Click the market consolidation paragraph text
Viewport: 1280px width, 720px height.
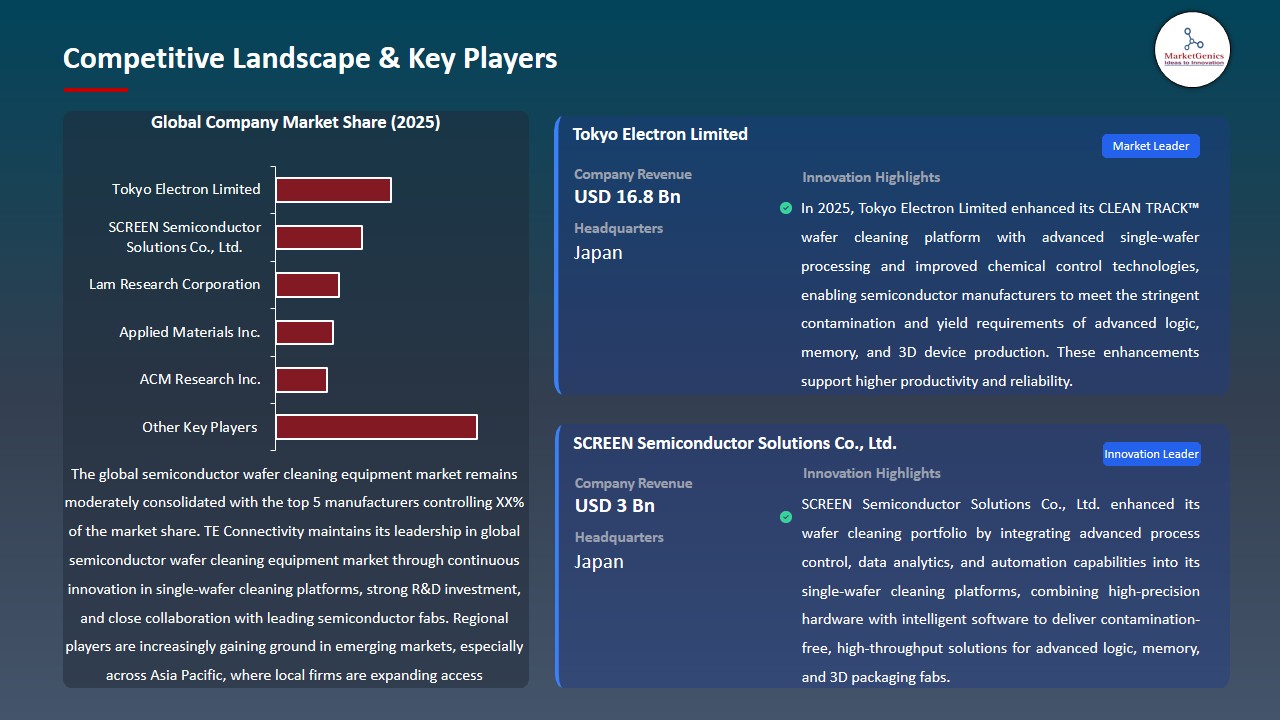pos(295,574)
